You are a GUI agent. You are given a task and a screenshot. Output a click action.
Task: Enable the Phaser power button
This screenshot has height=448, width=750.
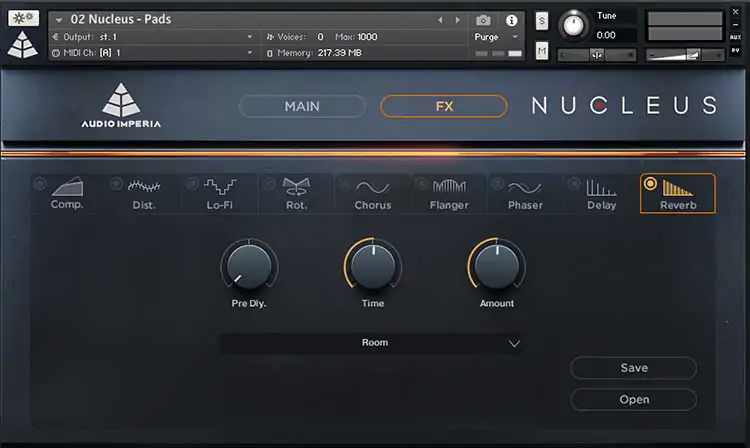pos(497,183)
